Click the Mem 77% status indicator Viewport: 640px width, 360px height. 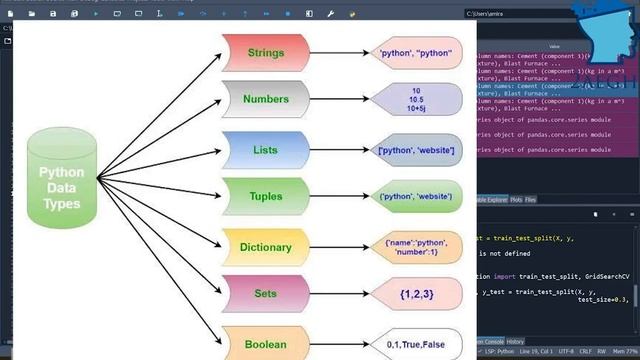(625, 351)
